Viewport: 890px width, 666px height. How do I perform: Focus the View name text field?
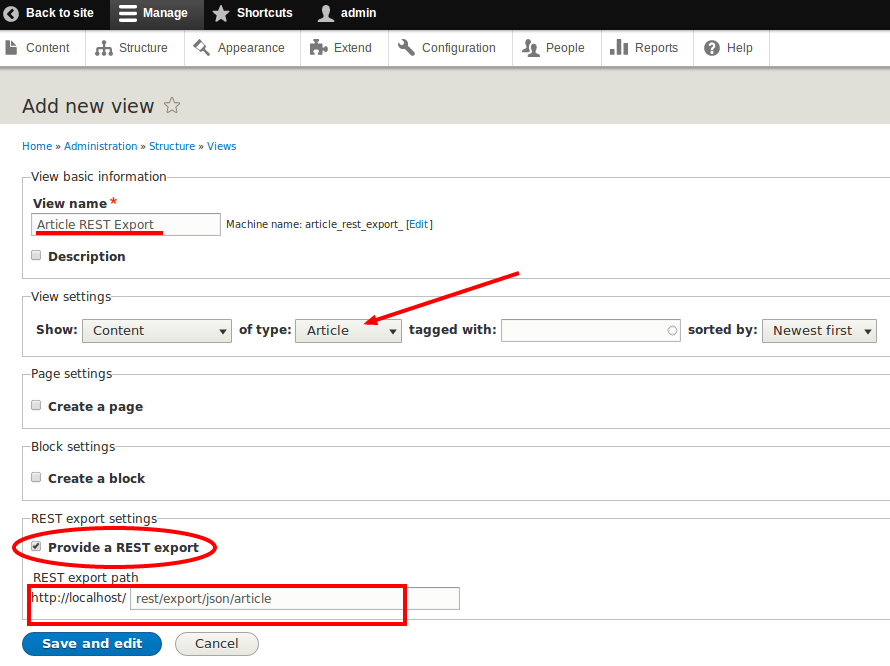126,224
